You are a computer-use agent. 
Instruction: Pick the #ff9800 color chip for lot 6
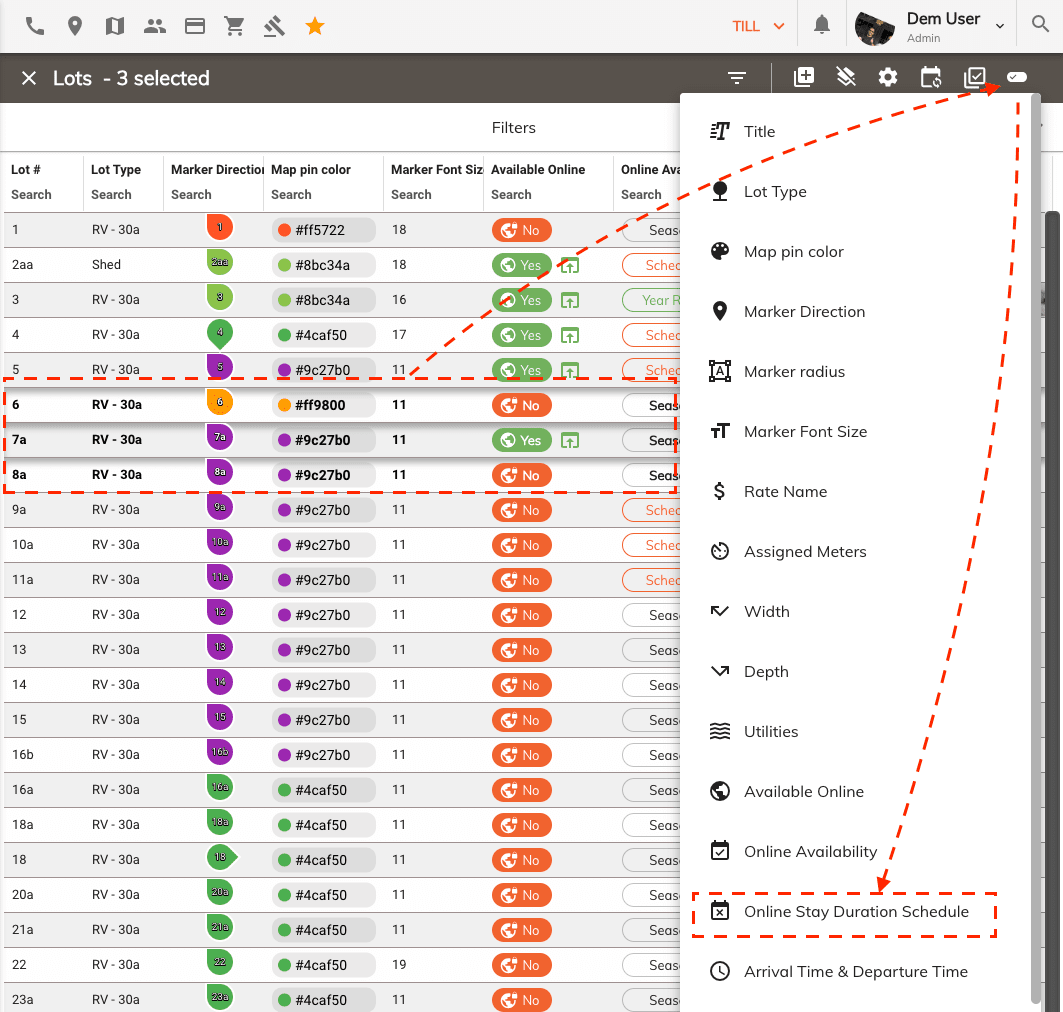(324, 405)
